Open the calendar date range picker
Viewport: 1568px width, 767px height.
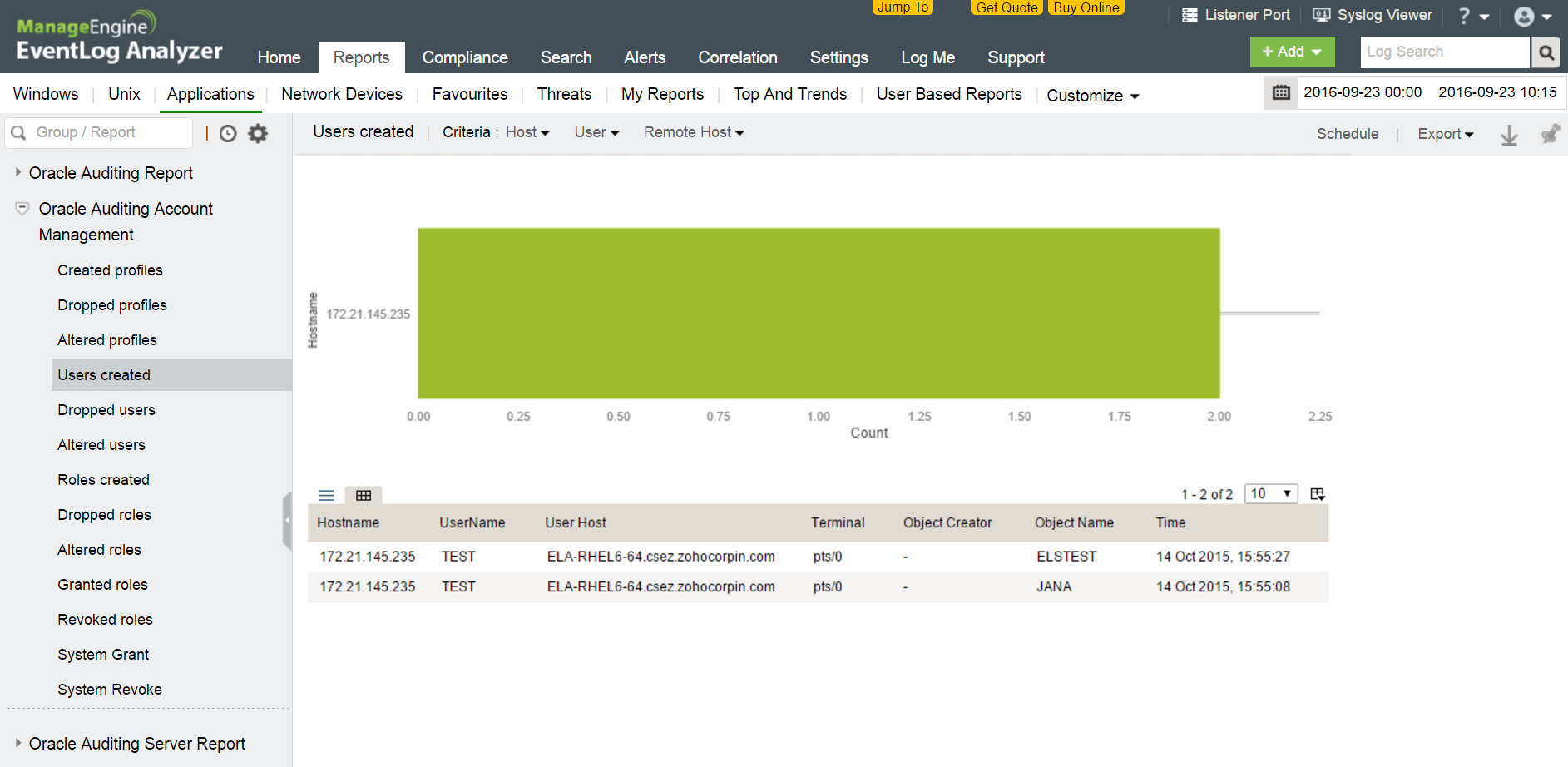coord(1281,92)
